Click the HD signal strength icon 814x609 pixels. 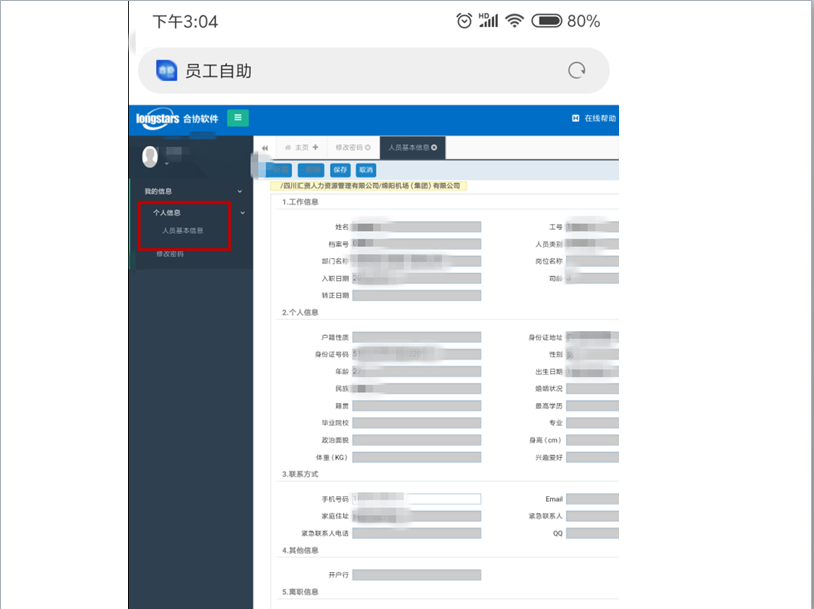click(x=488, y=20)
